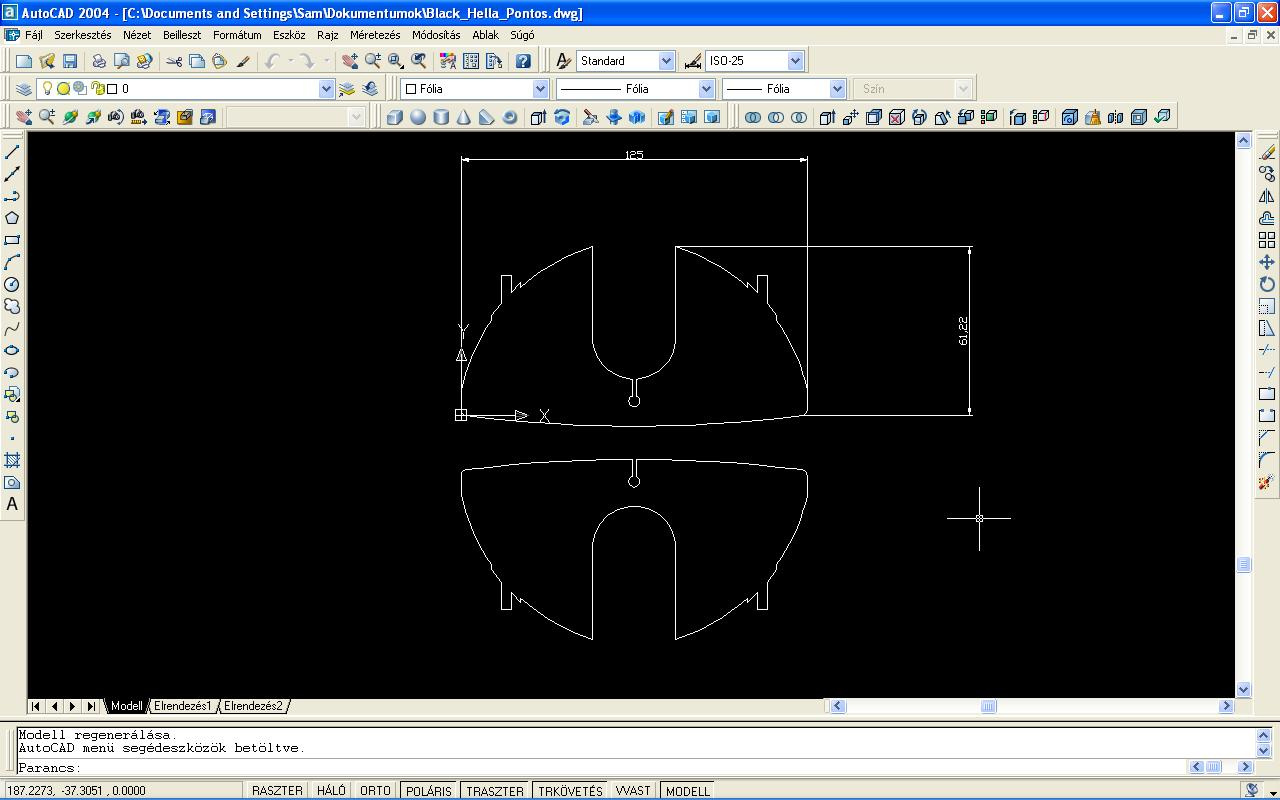Viewport: 1280px width, 800px height.
Task: Click the Sphere solid icon
Action: [x=418, y=117]
